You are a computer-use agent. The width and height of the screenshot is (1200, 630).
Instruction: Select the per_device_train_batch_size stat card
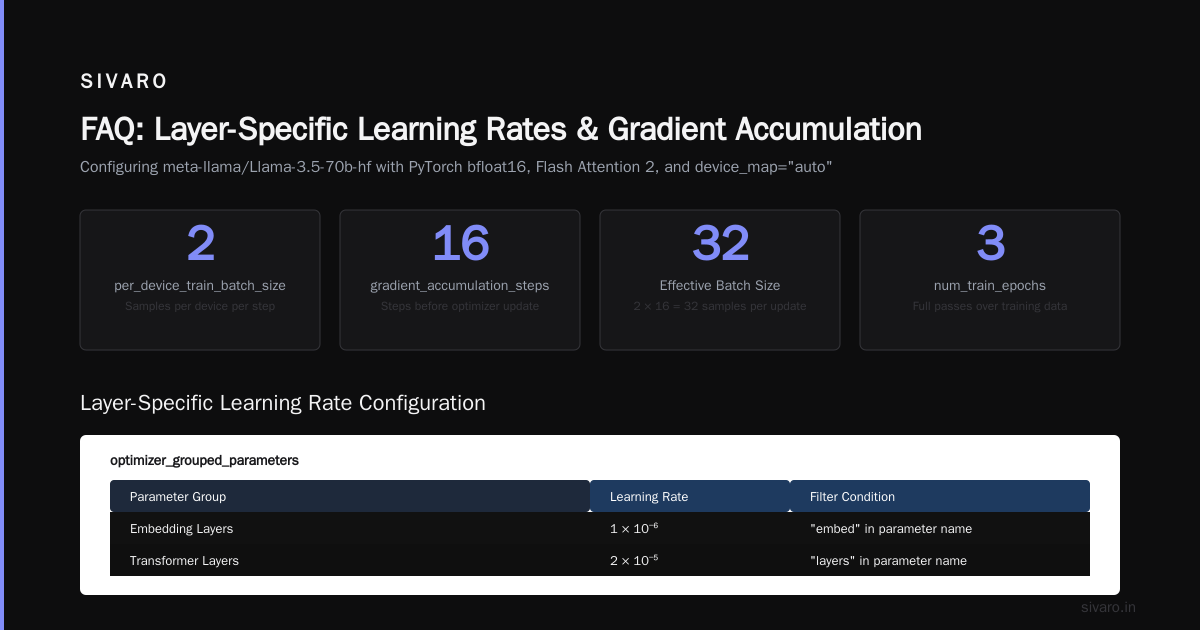click(200, 280)
